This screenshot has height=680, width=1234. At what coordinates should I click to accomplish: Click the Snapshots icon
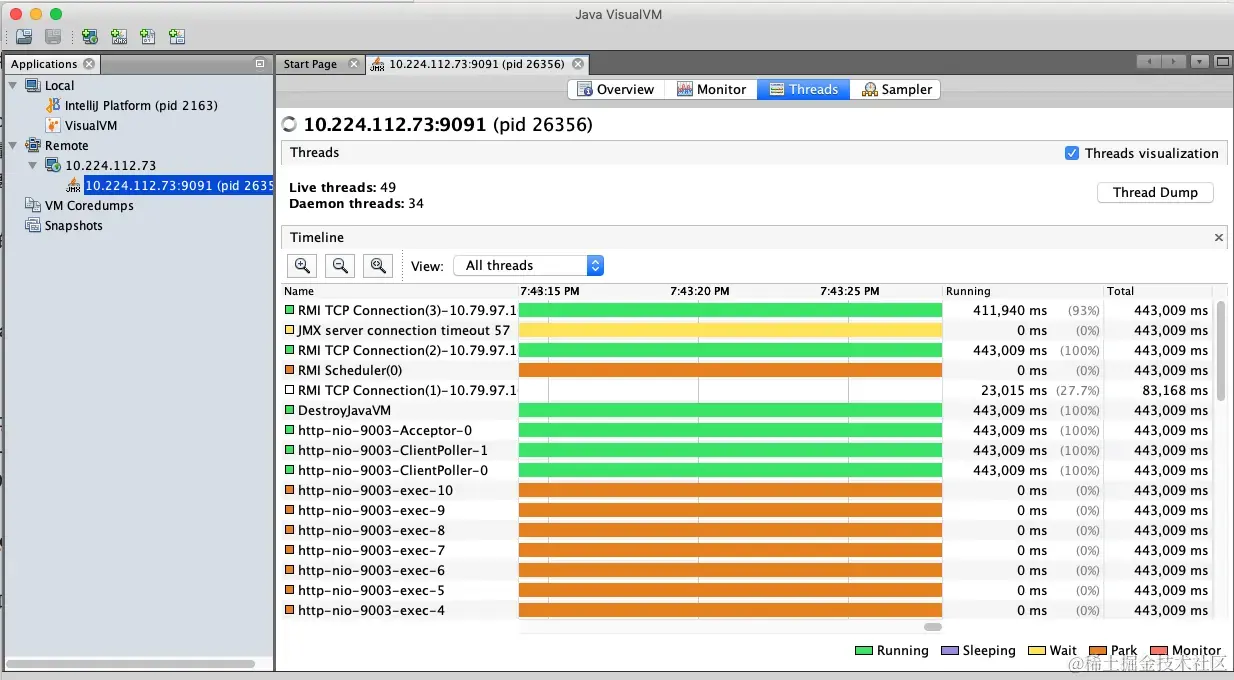[33, 225]
